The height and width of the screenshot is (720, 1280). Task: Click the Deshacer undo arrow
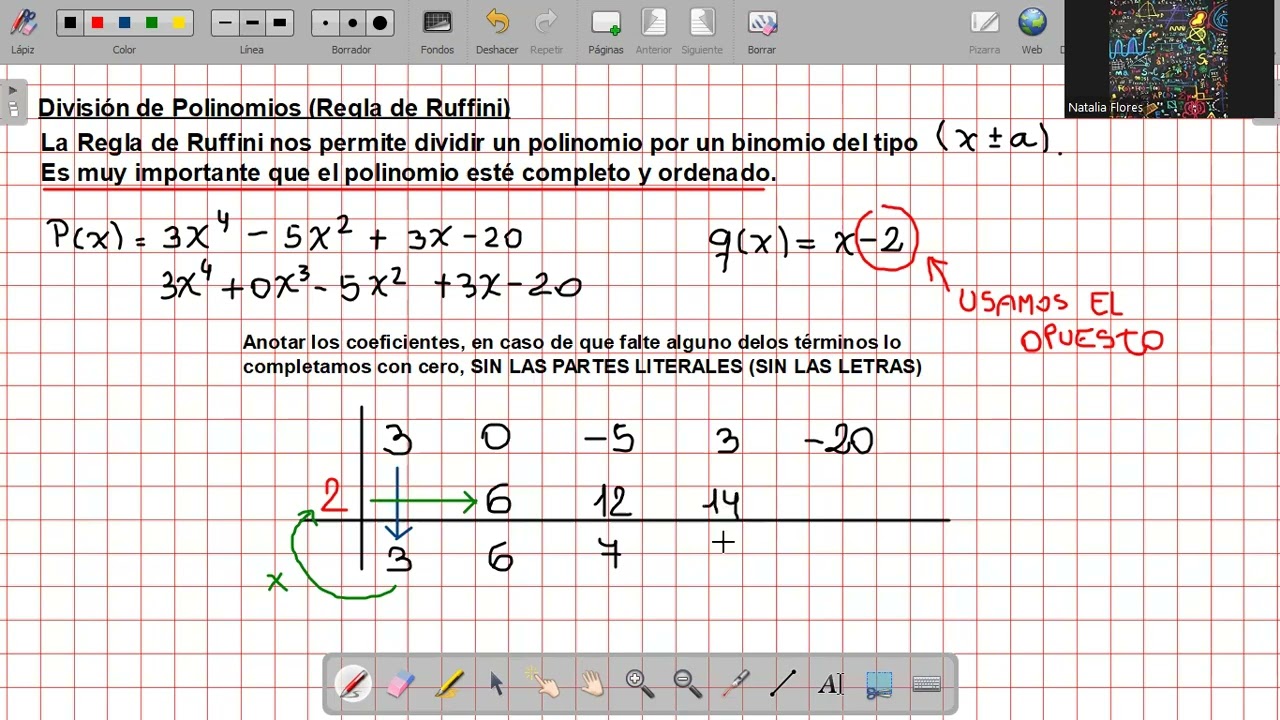pyautogui.click(x=497, y=22)
